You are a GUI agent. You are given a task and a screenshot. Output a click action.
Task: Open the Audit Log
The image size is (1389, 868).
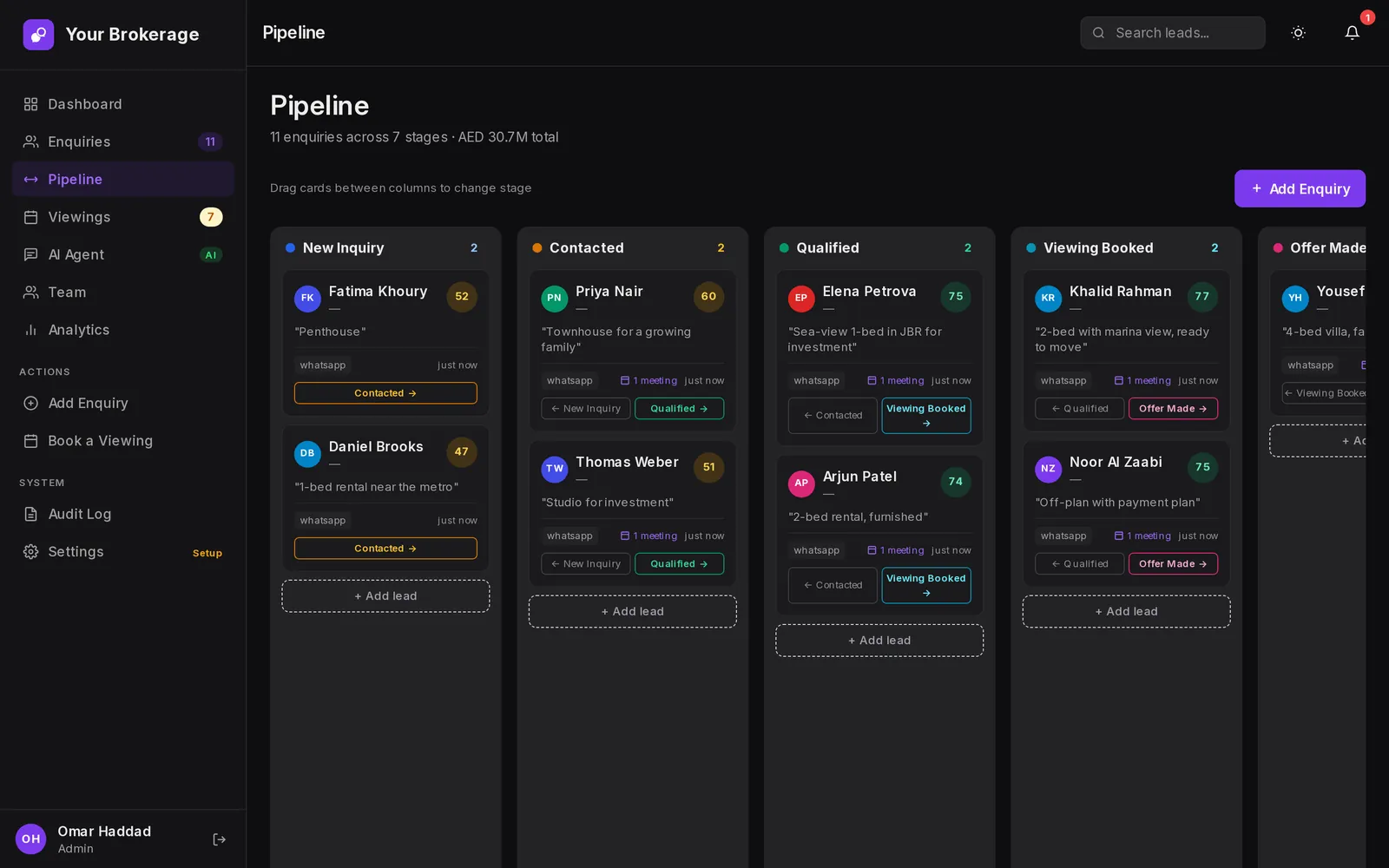(x=123, y=514)
